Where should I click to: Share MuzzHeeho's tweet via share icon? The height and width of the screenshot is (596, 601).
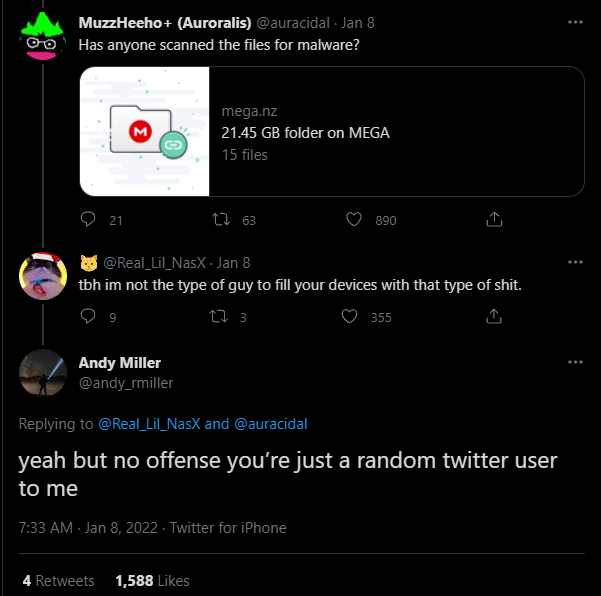coord(493,220)
